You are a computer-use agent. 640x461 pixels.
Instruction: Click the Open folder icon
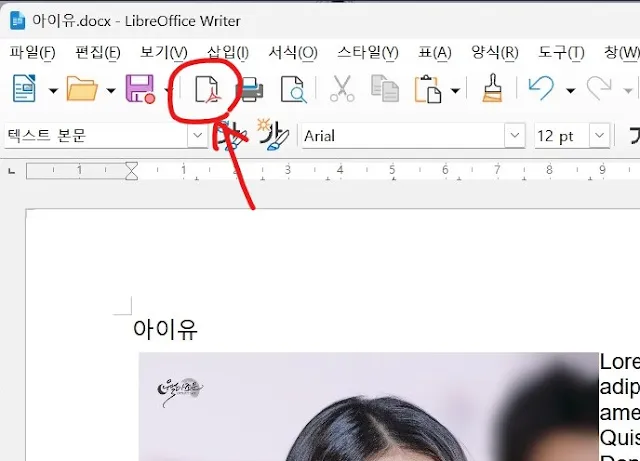pyautogui.click(x=82, y=88)
